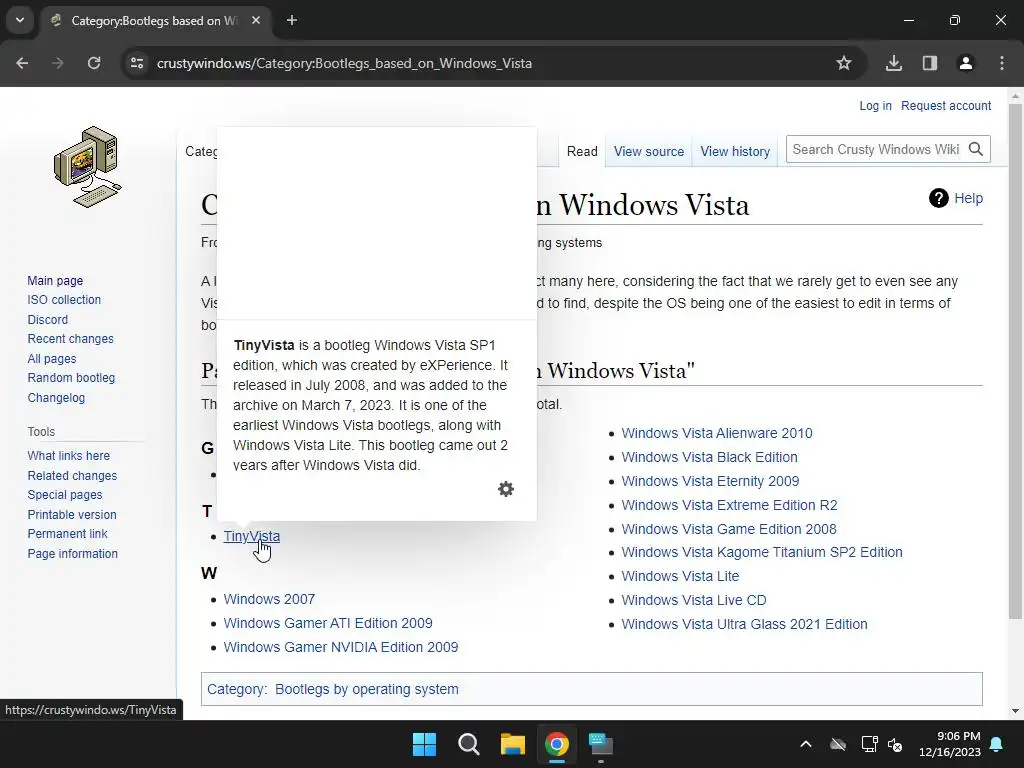The image size is (1024, 768).
Task: Open Windows Vista Kagome Titanium SP2 Edition
Action: pos(761,552)
